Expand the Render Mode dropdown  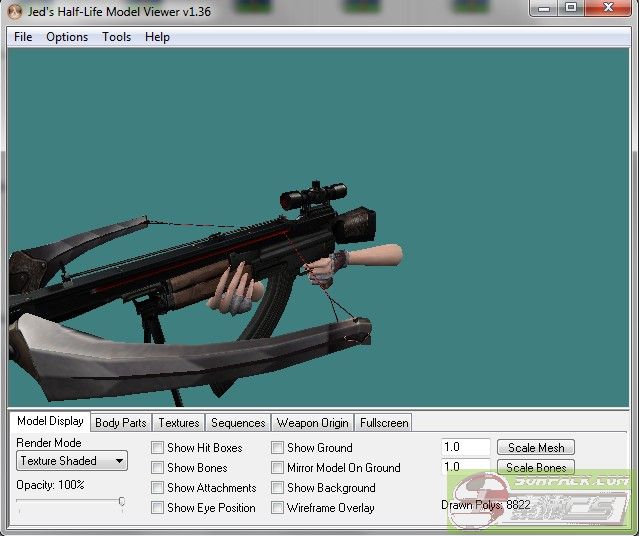[x=72, y=461]
